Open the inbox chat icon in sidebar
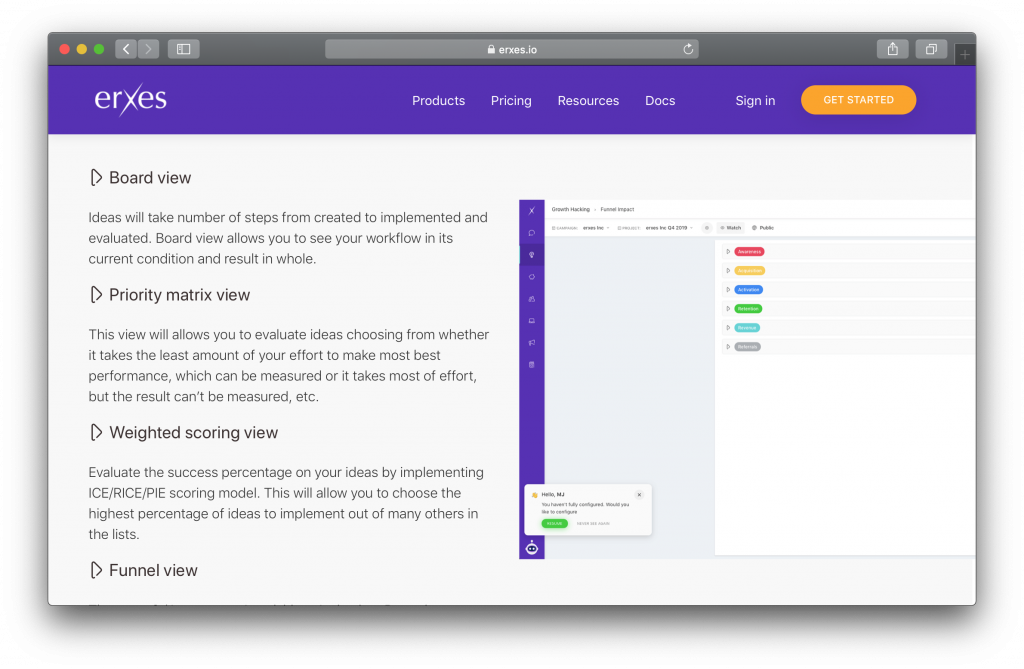 tap(532, 233)
